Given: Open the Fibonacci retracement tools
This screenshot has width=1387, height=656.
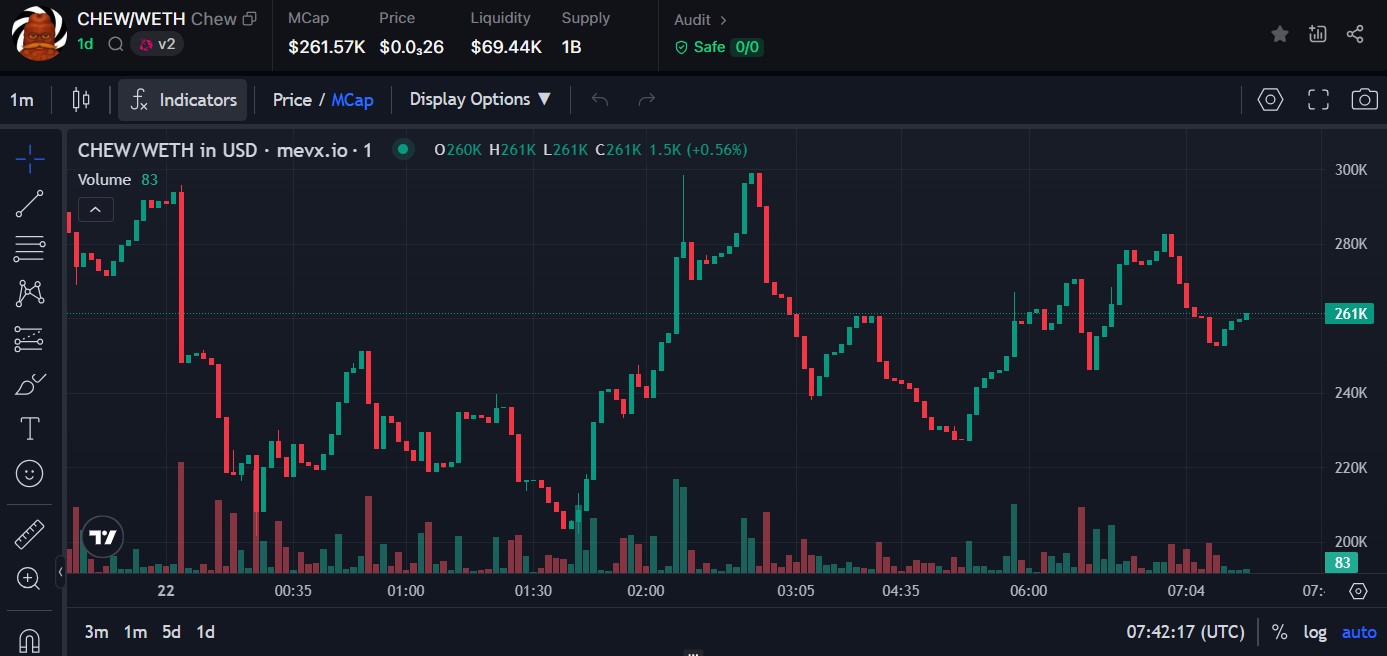Looking at the screenshot, I should [x=30, y=248].
